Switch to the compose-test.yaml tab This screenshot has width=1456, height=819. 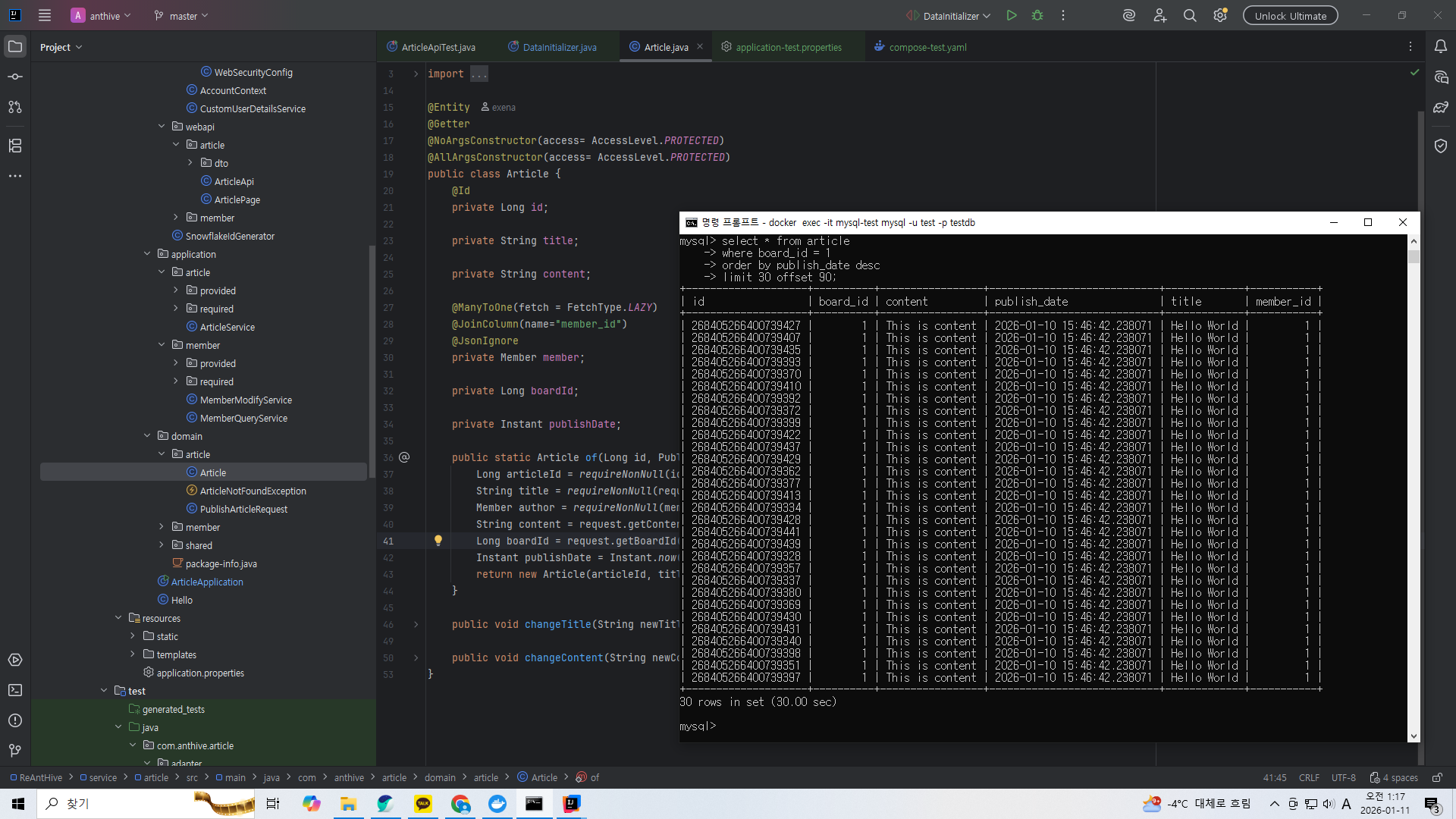(x=927, y=47)
